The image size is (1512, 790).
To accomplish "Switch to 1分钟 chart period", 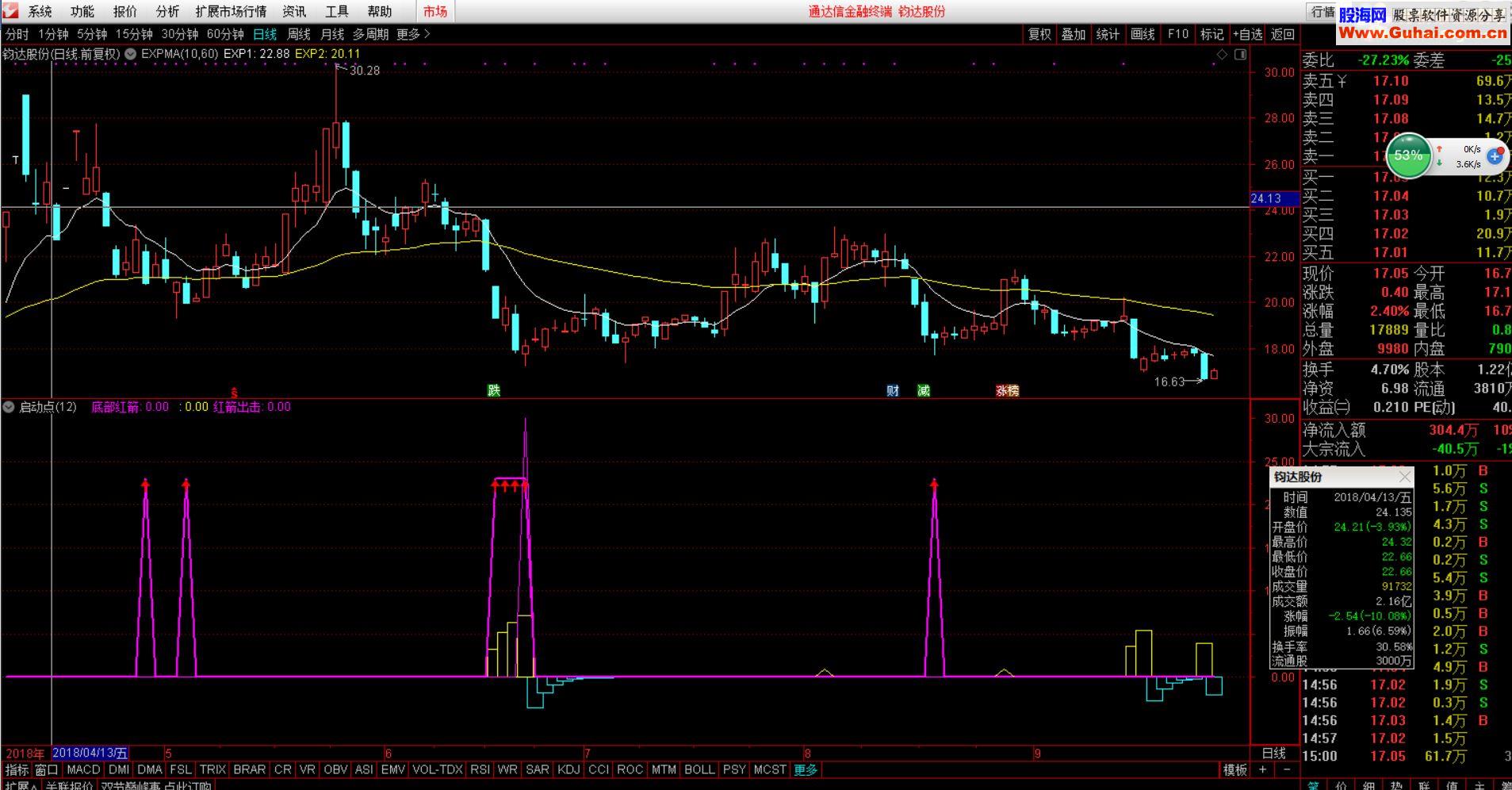I will tap(53, 34).
